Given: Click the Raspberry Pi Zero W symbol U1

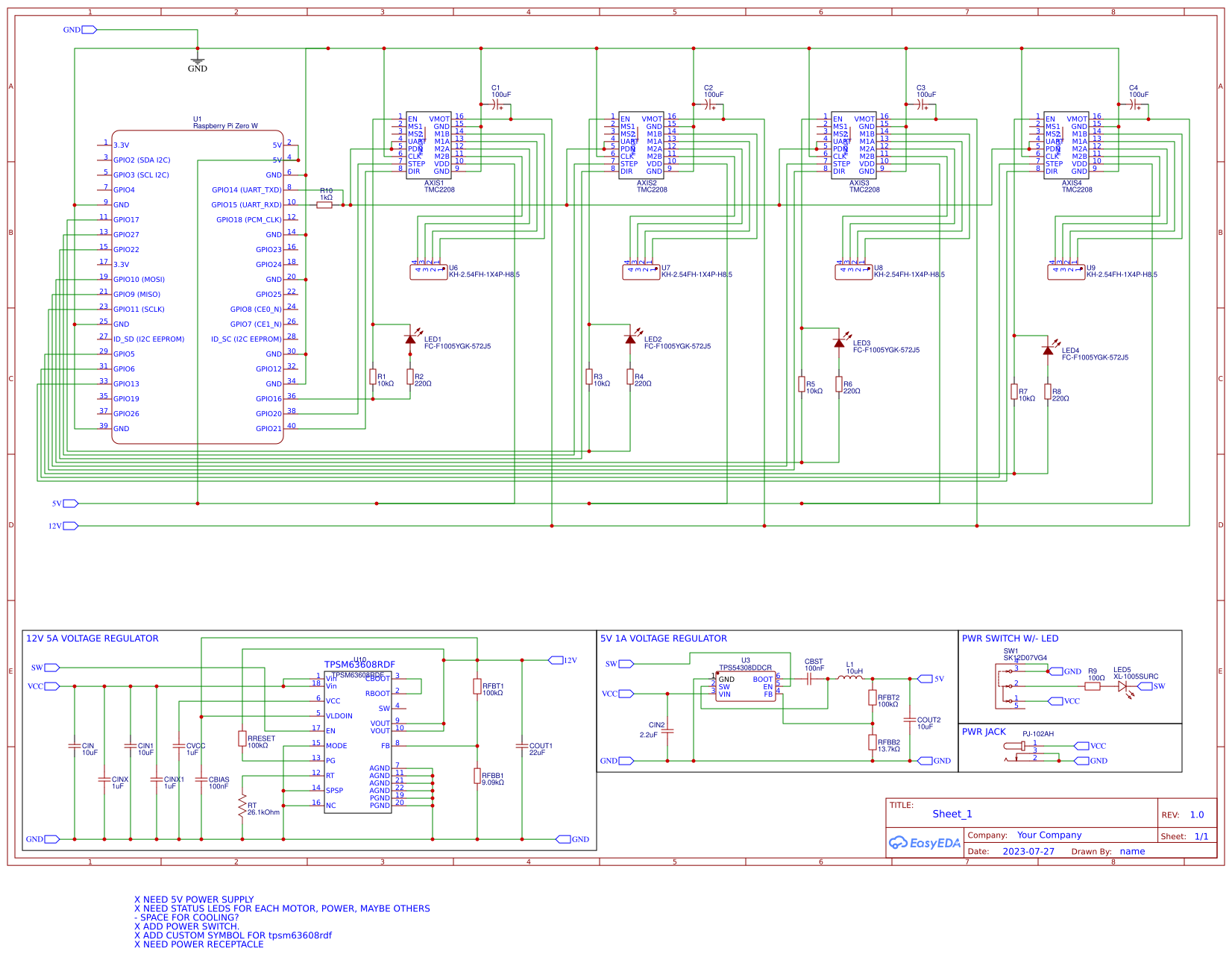Looking at the screenshot, I should (x=198, y=283).
